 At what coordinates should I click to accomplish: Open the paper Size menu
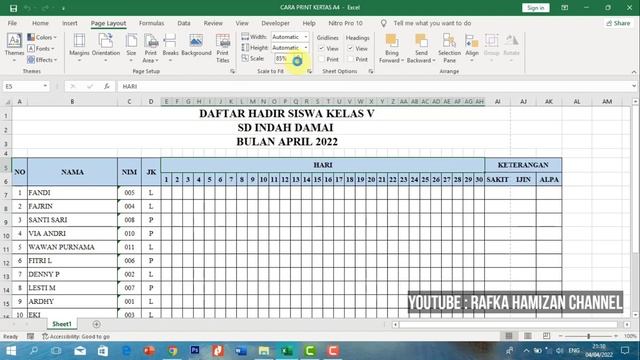click(131, 48)
